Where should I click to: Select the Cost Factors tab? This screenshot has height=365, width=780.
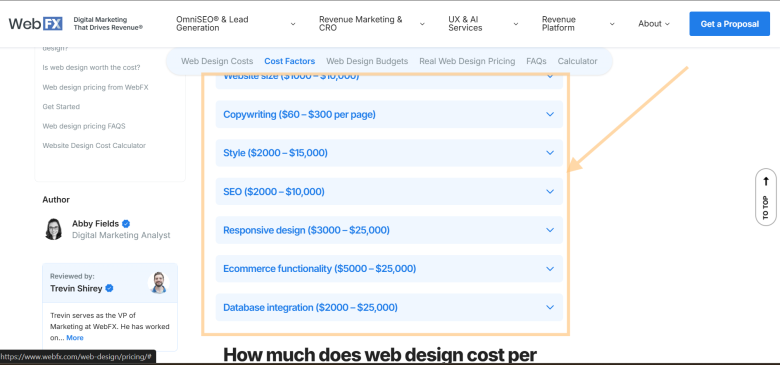point(290,61)
